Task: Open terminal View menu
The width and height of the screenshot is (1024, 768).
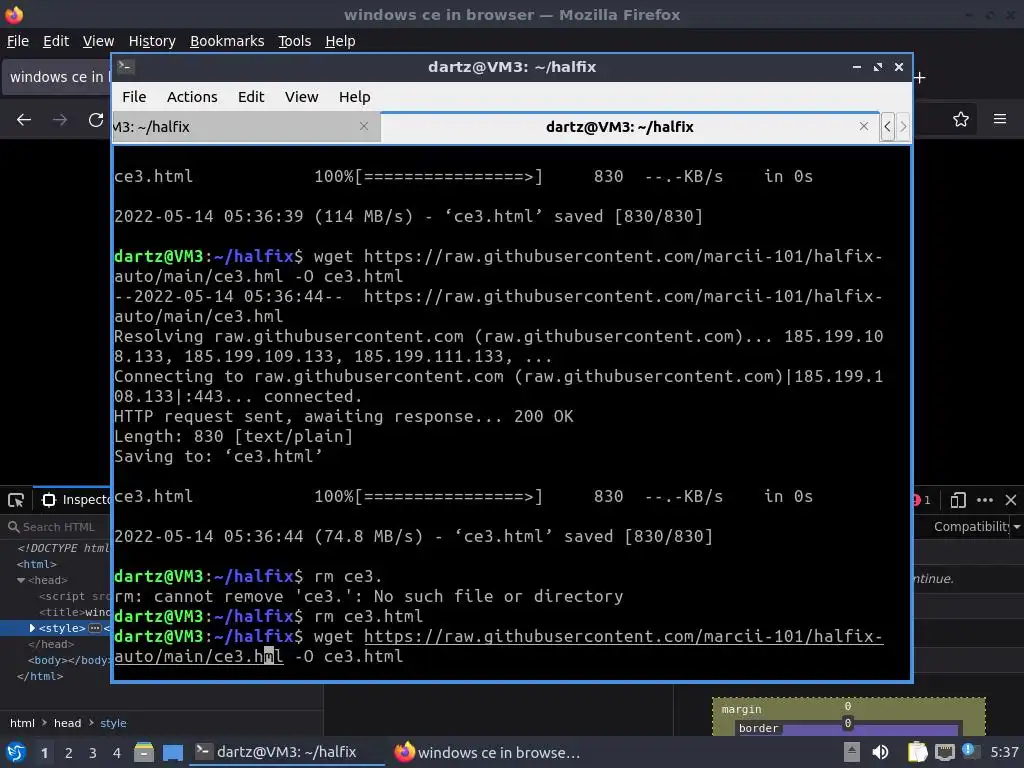Action: pos(301,97)
